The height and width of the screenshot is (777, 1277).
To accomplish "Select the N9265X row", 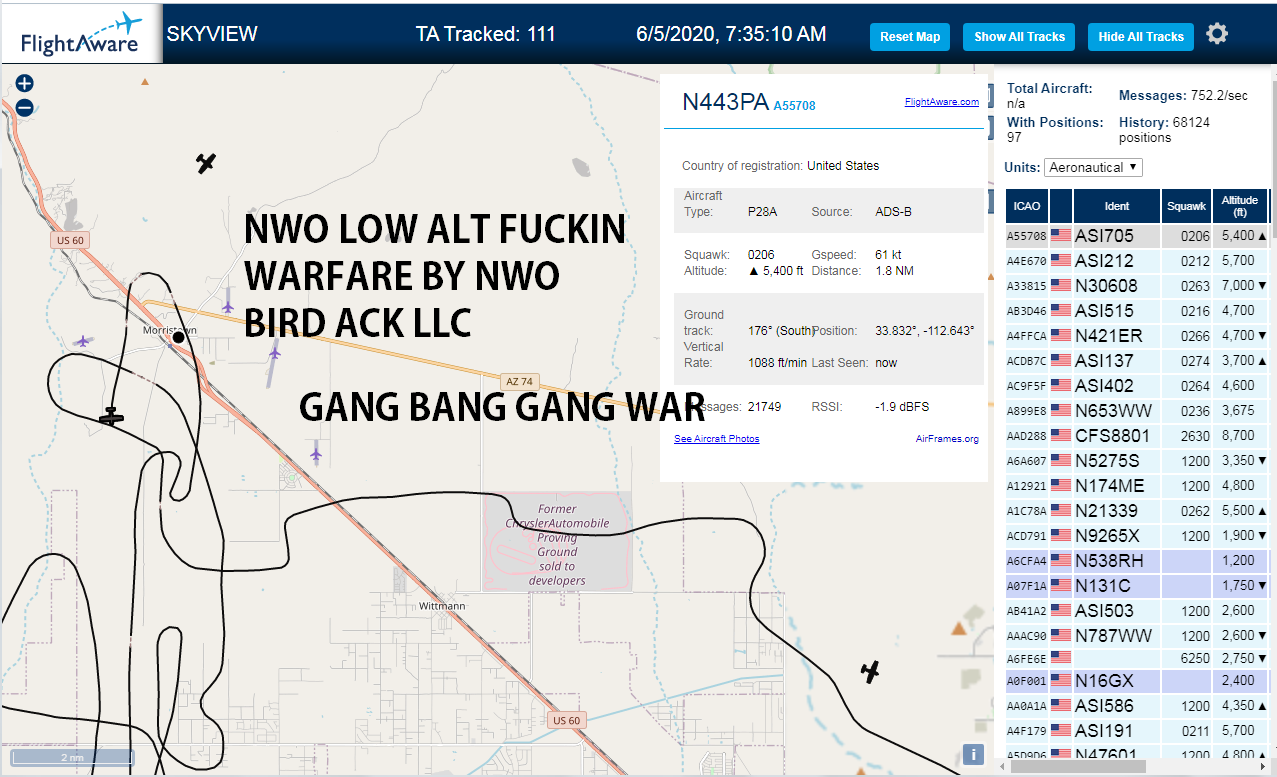I will (x=1139, y=536).
